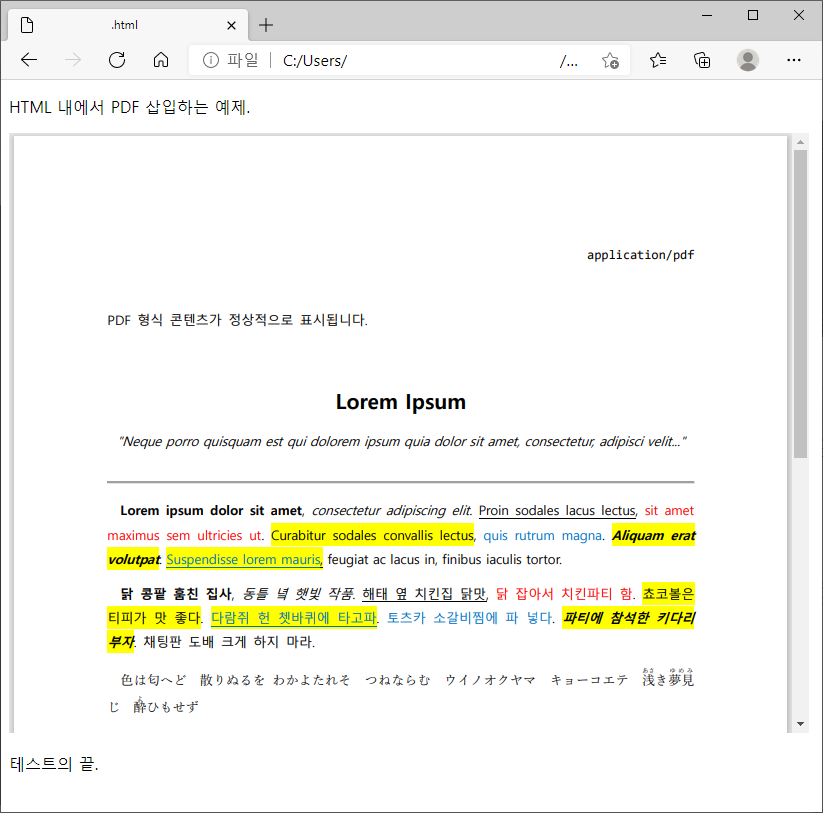Select the .html browser tab
Screen dimensions: 823x813
[128, 25]
